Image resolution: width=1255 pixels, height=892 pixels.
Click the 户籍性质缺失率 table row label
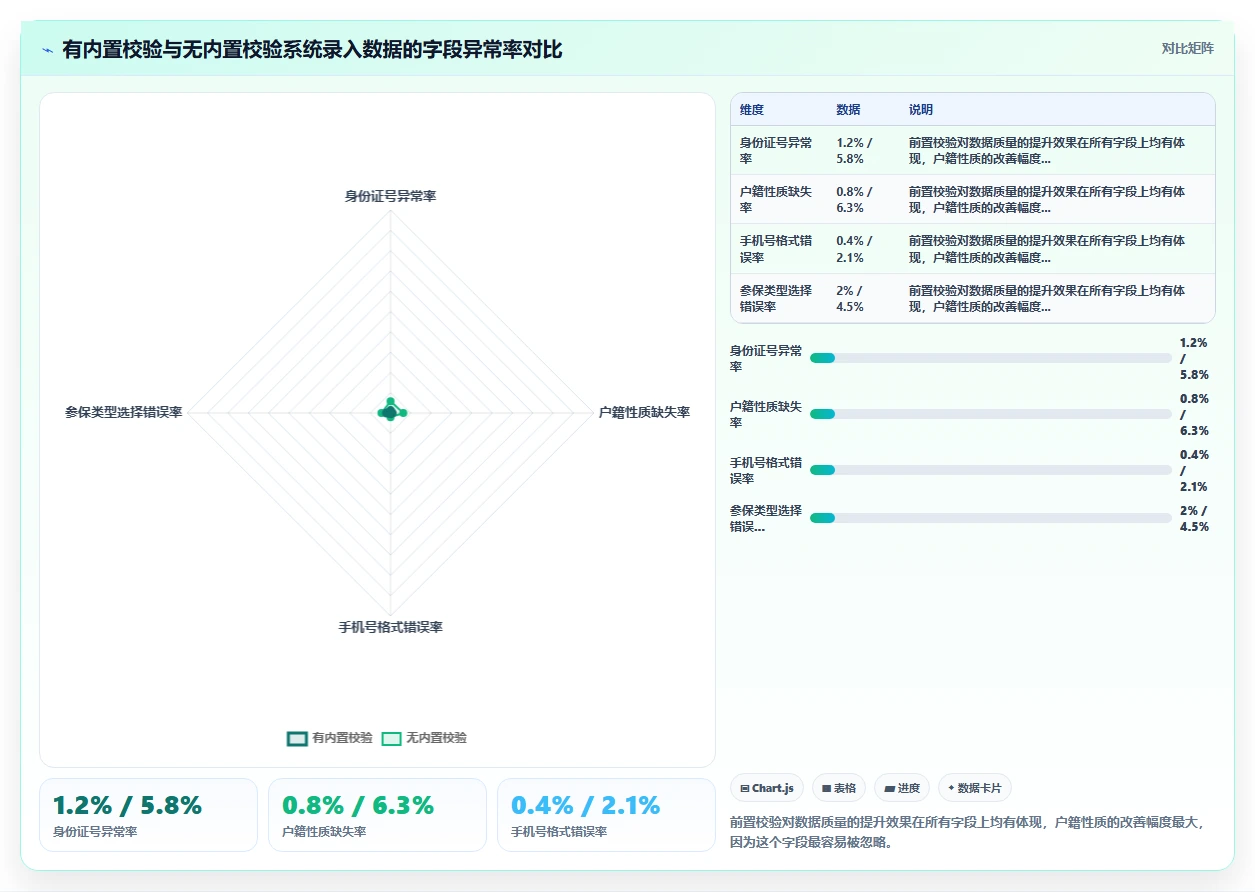tap(776, 200)
